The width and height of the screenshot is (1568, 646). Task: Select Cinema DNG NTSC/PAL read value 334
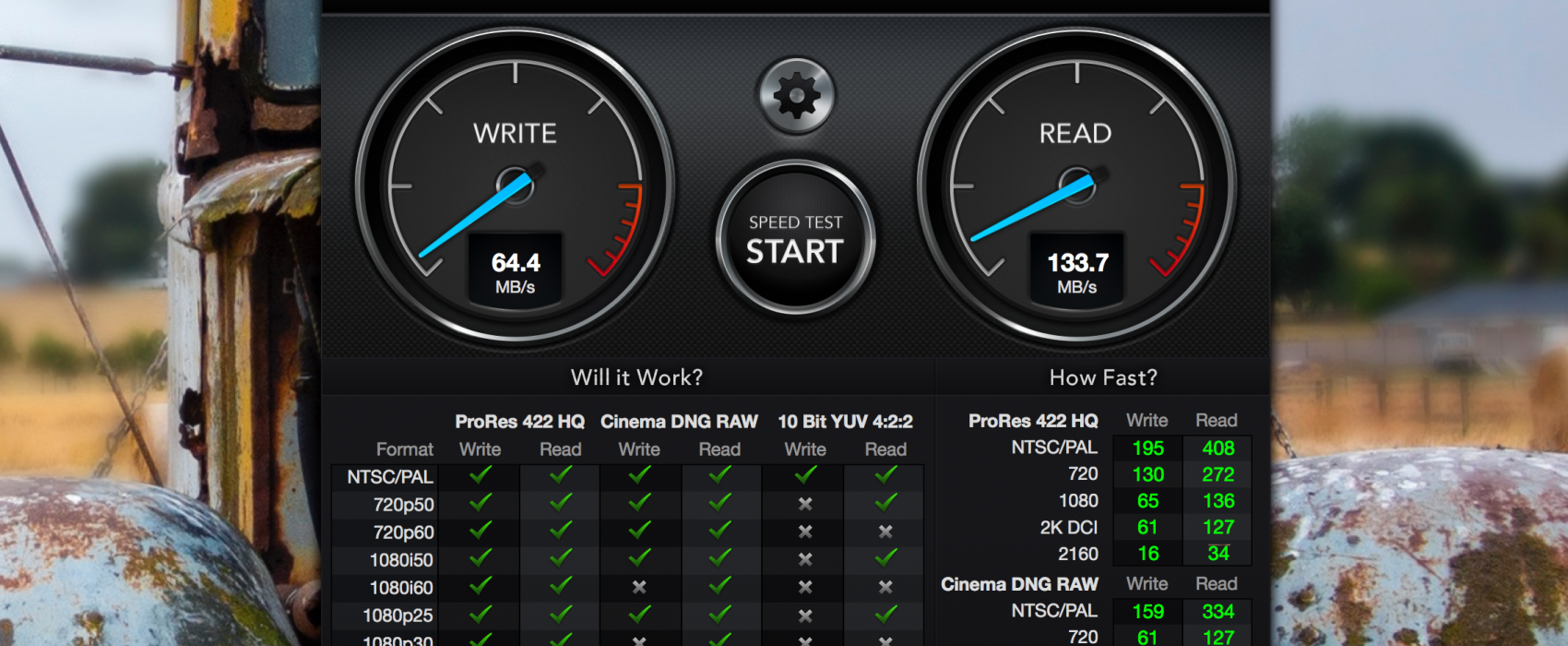(1218, 612)
